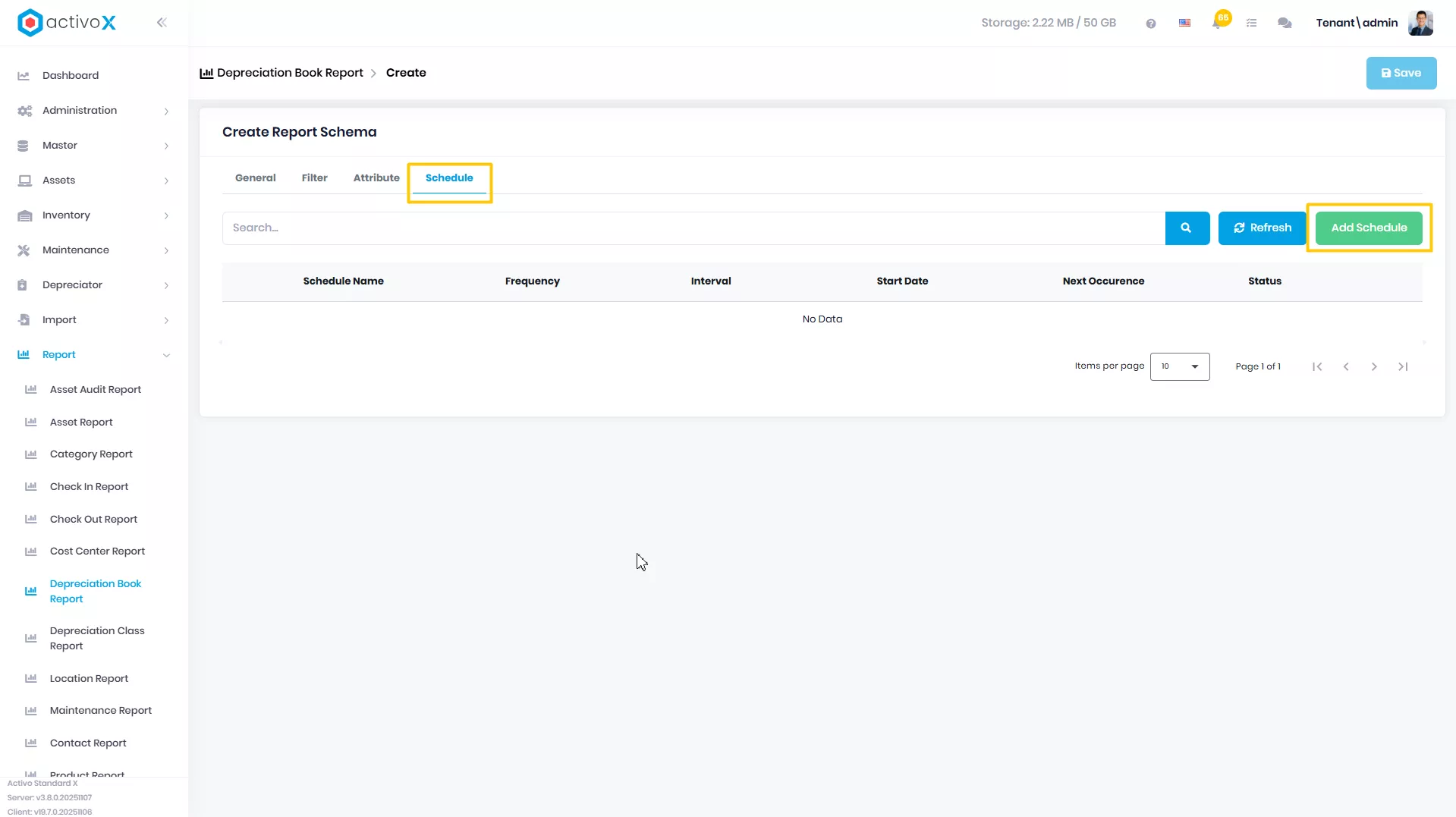Click the Status column header
Viewport: 1456px width, 817px height.
(x=1264, y=281)
